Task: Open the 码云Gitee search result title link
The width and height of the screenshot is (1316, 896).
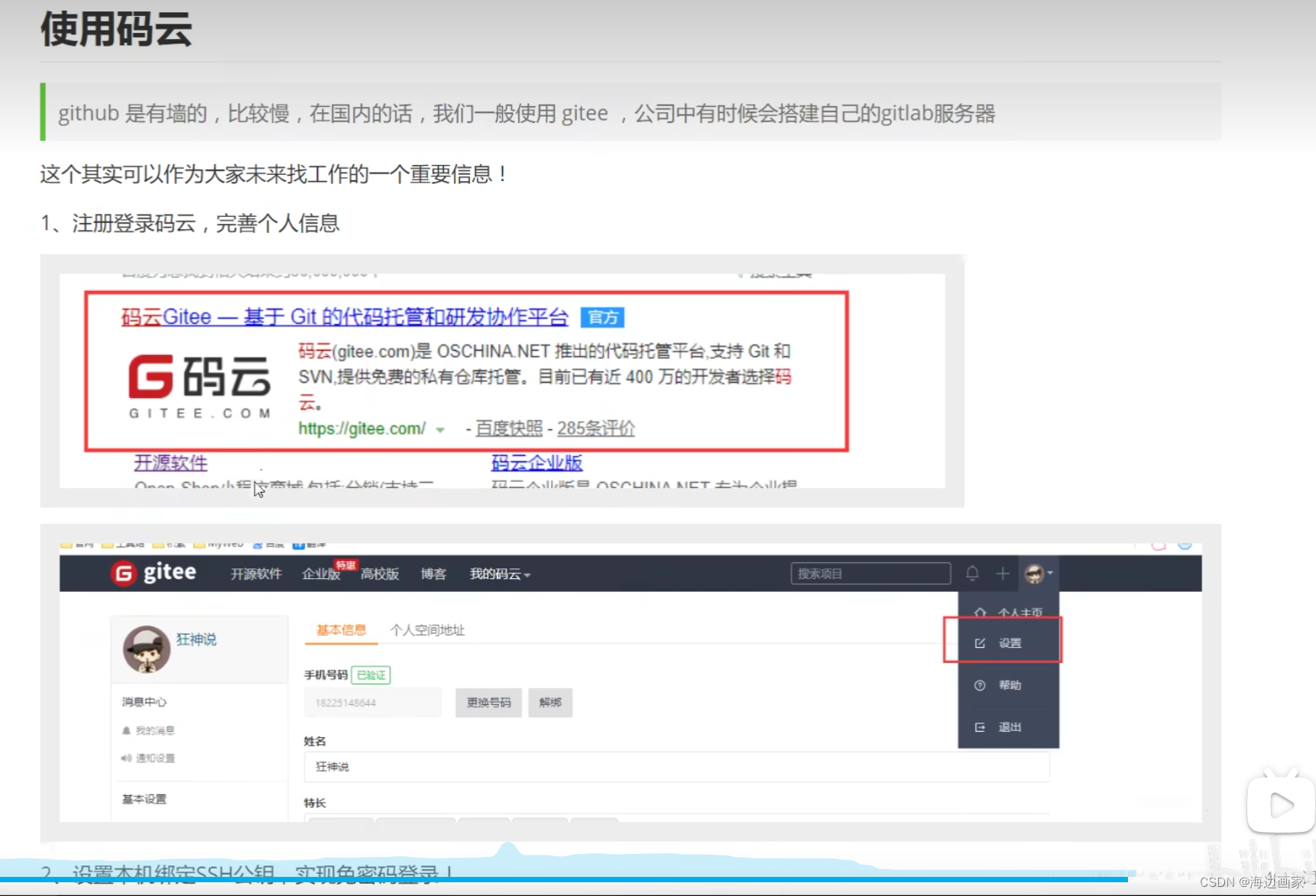Action: tap(345, 317)
